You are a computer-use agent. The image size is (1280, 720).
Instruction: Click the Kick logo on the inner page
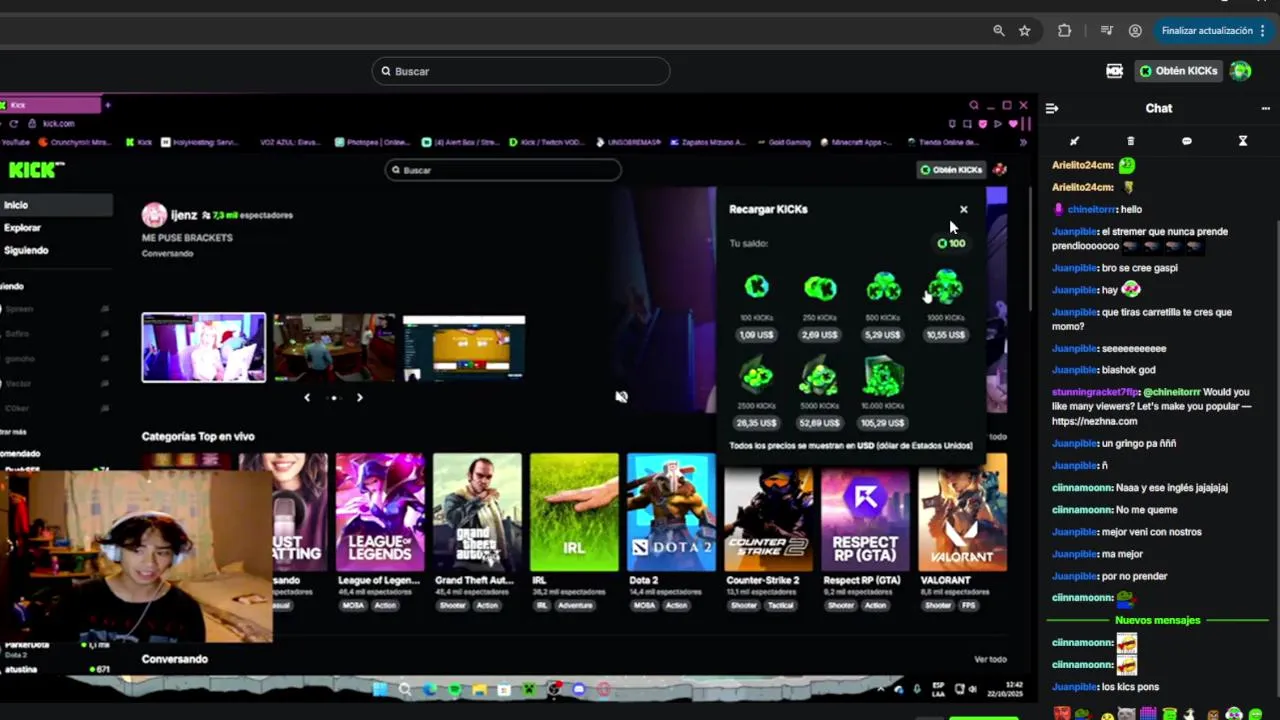[36, 170]
